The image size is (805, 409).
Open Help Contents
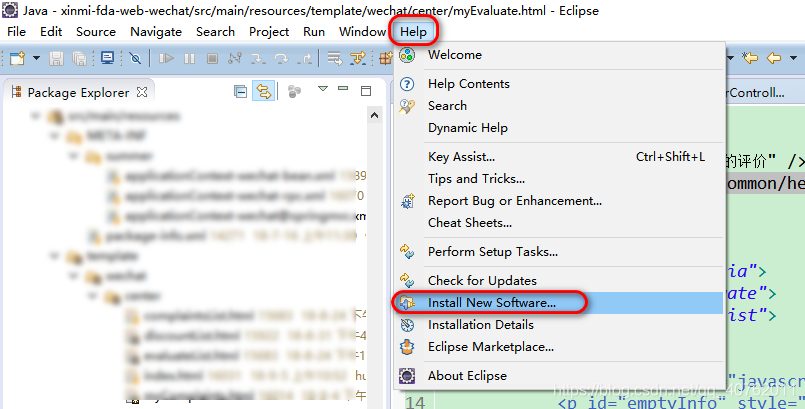coord(559,84)
